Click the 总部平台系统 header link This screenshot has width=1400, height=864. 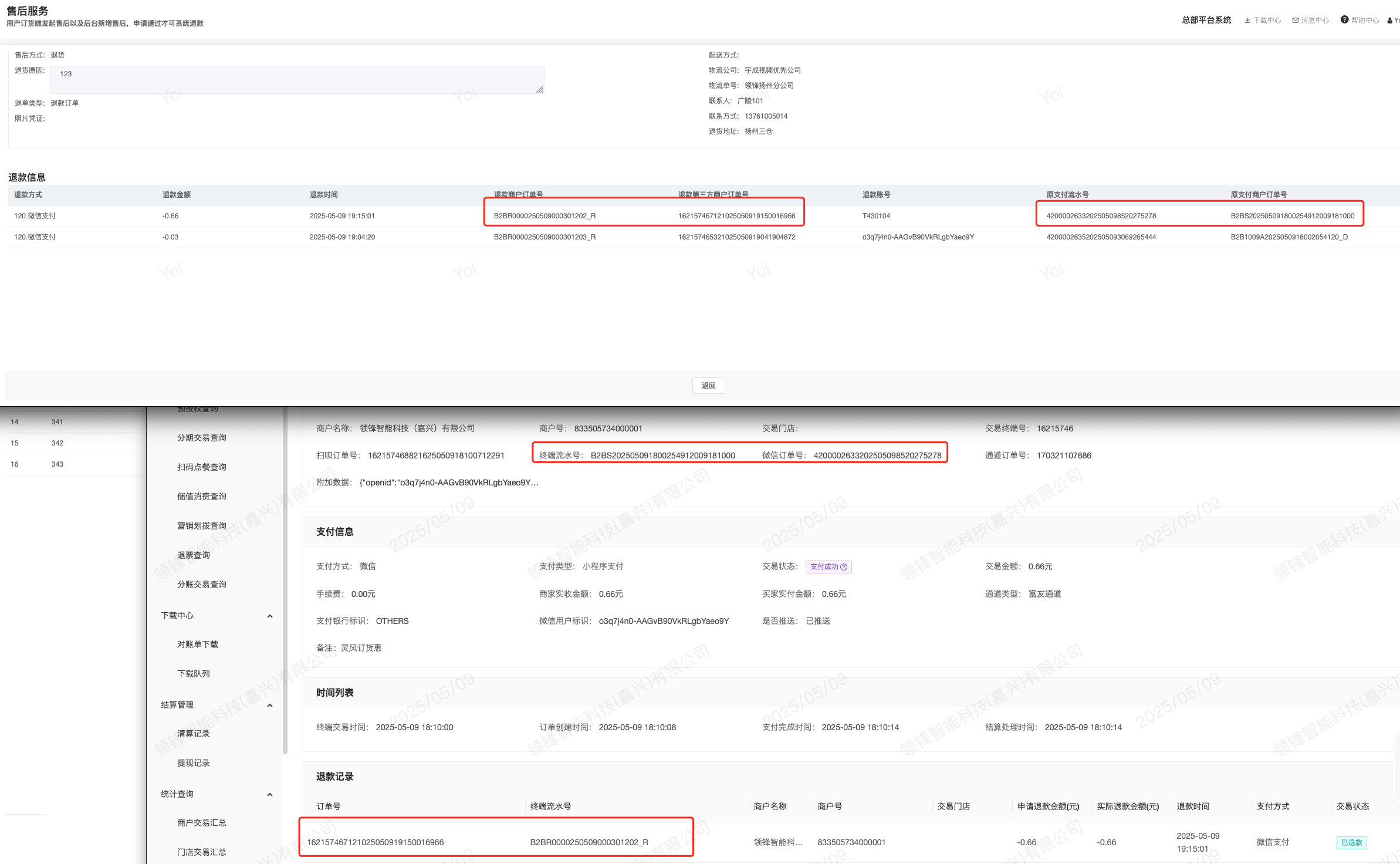point(1206,20)
